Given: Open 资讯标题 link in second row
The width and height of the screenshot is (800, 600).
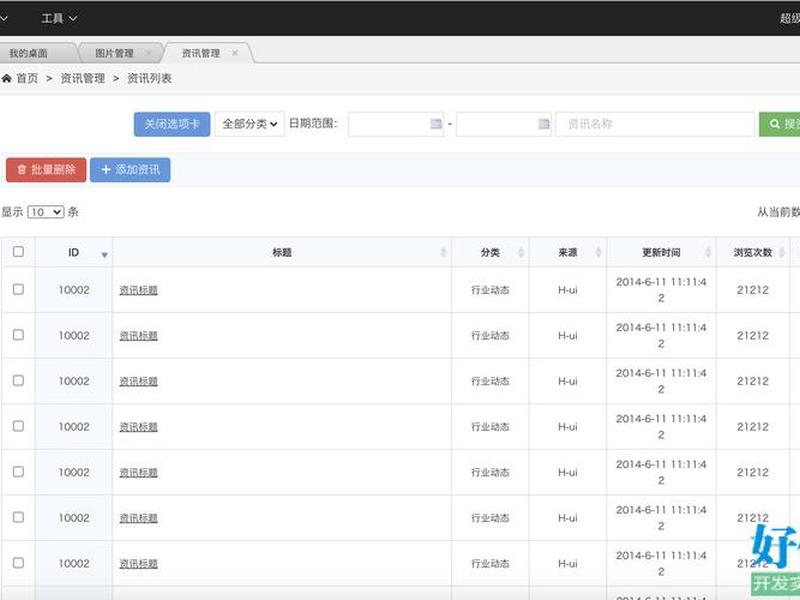Looking at the screenshot, I should click(138, 336).
